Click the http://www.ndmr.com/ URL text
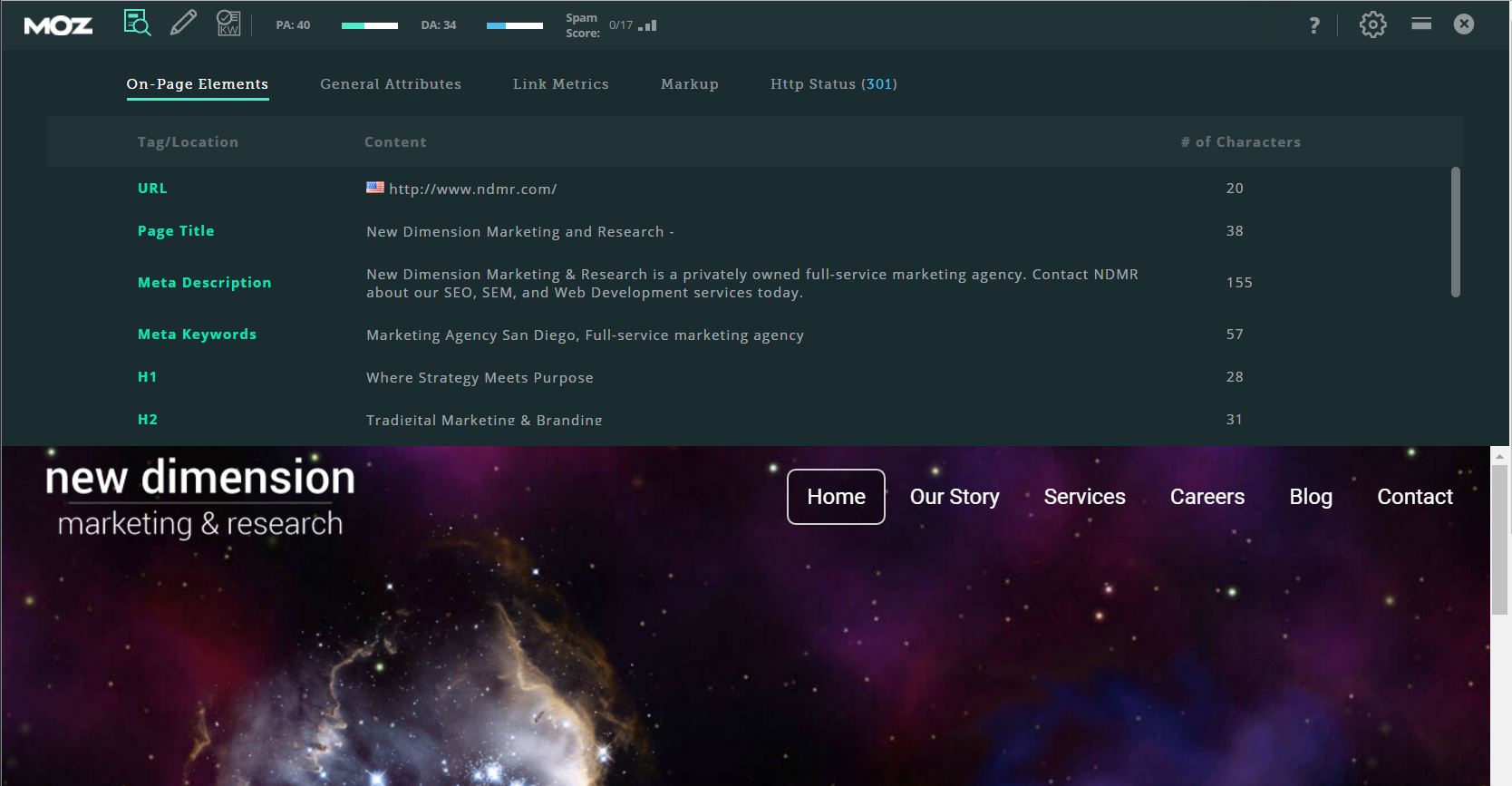The height and width of the screenshot is (786, 1512). point(473,189)
